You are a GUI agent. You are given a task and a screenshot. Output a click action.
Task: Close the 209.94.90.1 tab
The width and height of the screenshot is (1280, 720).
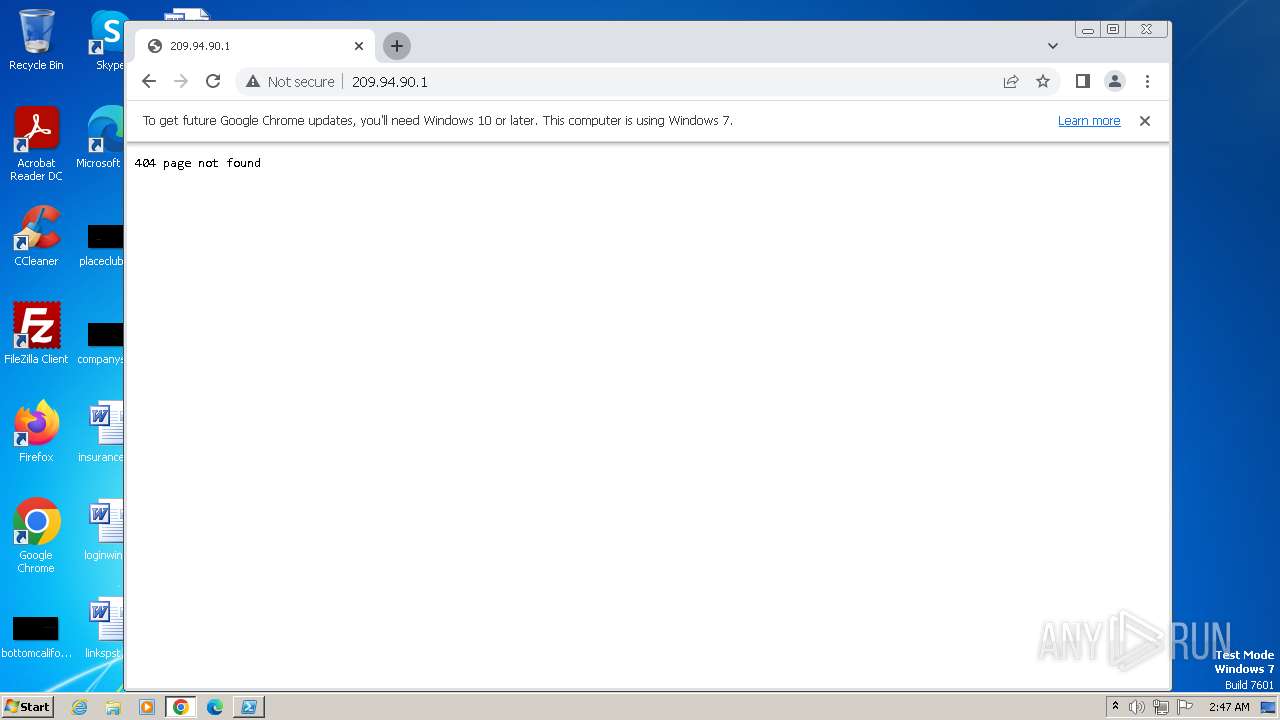click(x=359, y=46)
